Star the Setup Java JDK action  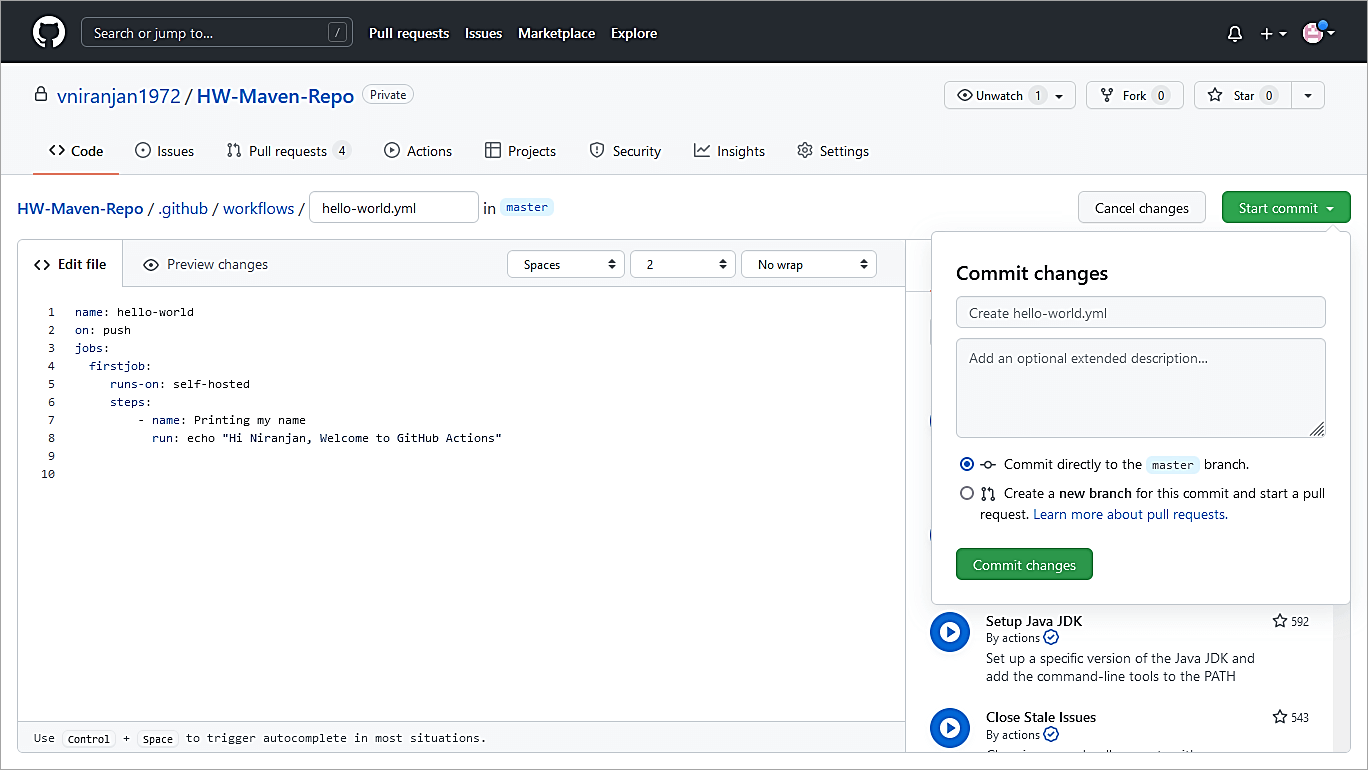pyautogui.click(x=1280, y=621)
